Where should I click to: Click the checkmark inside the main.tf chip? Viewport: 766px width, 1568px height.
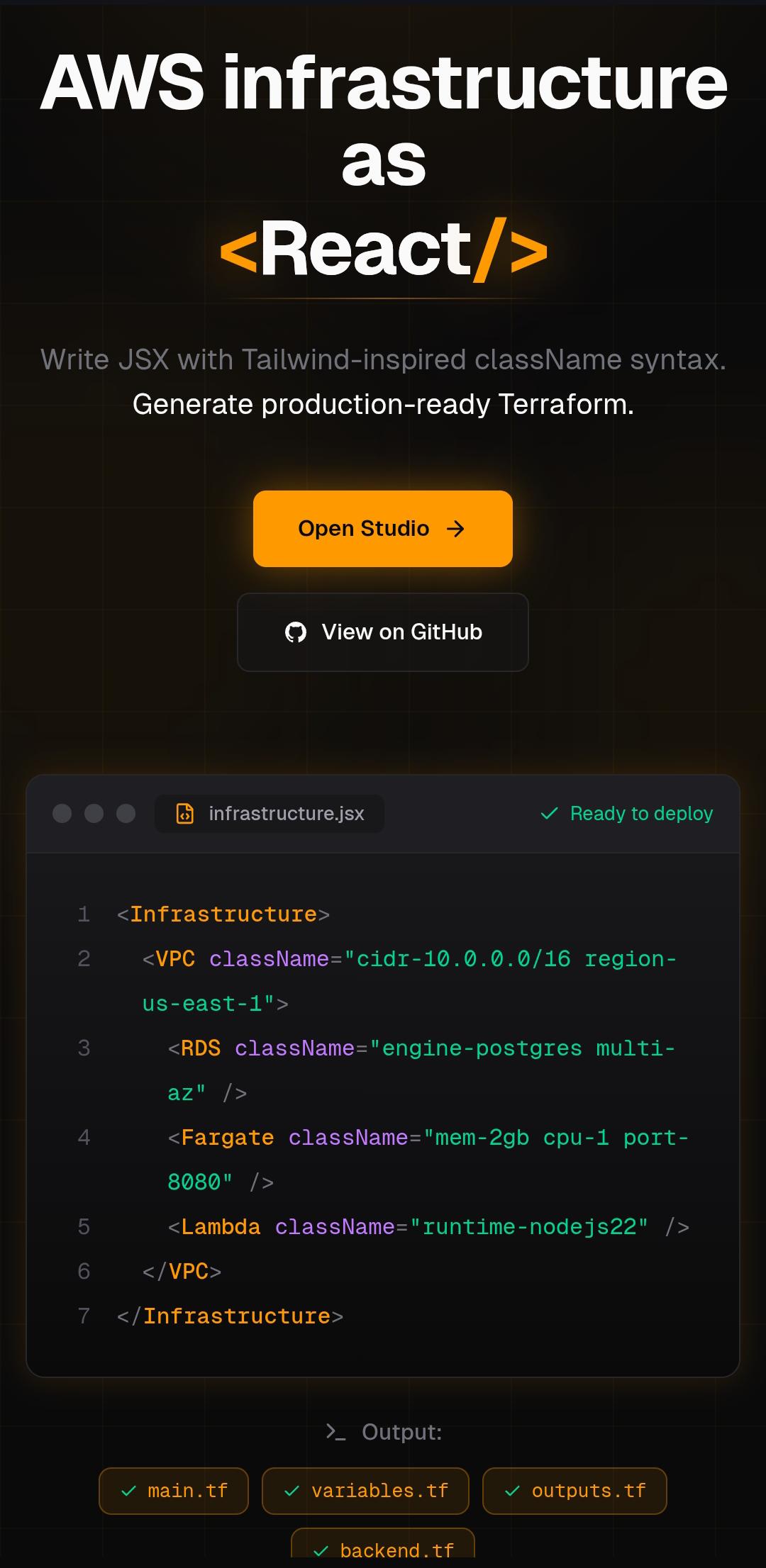point(129,1491)
